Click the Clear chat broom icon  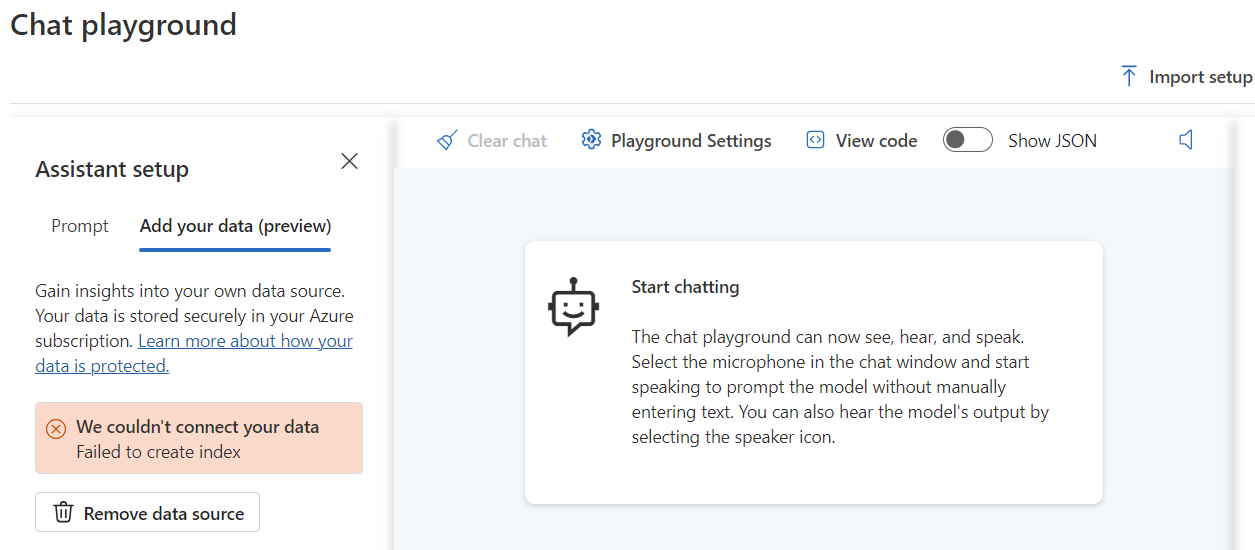pyautogui.click(x=447, y=141)
